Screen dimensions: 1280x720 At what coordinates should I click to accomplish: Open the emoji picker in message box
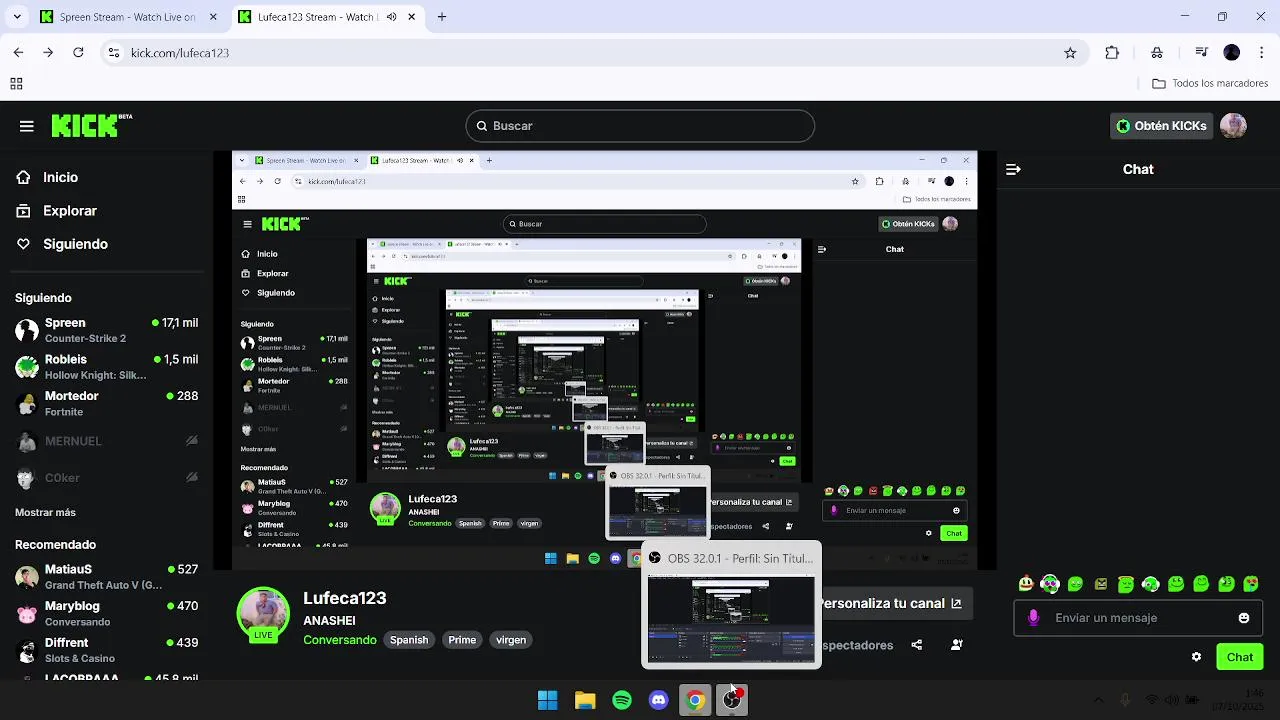tap(1244, 618)
